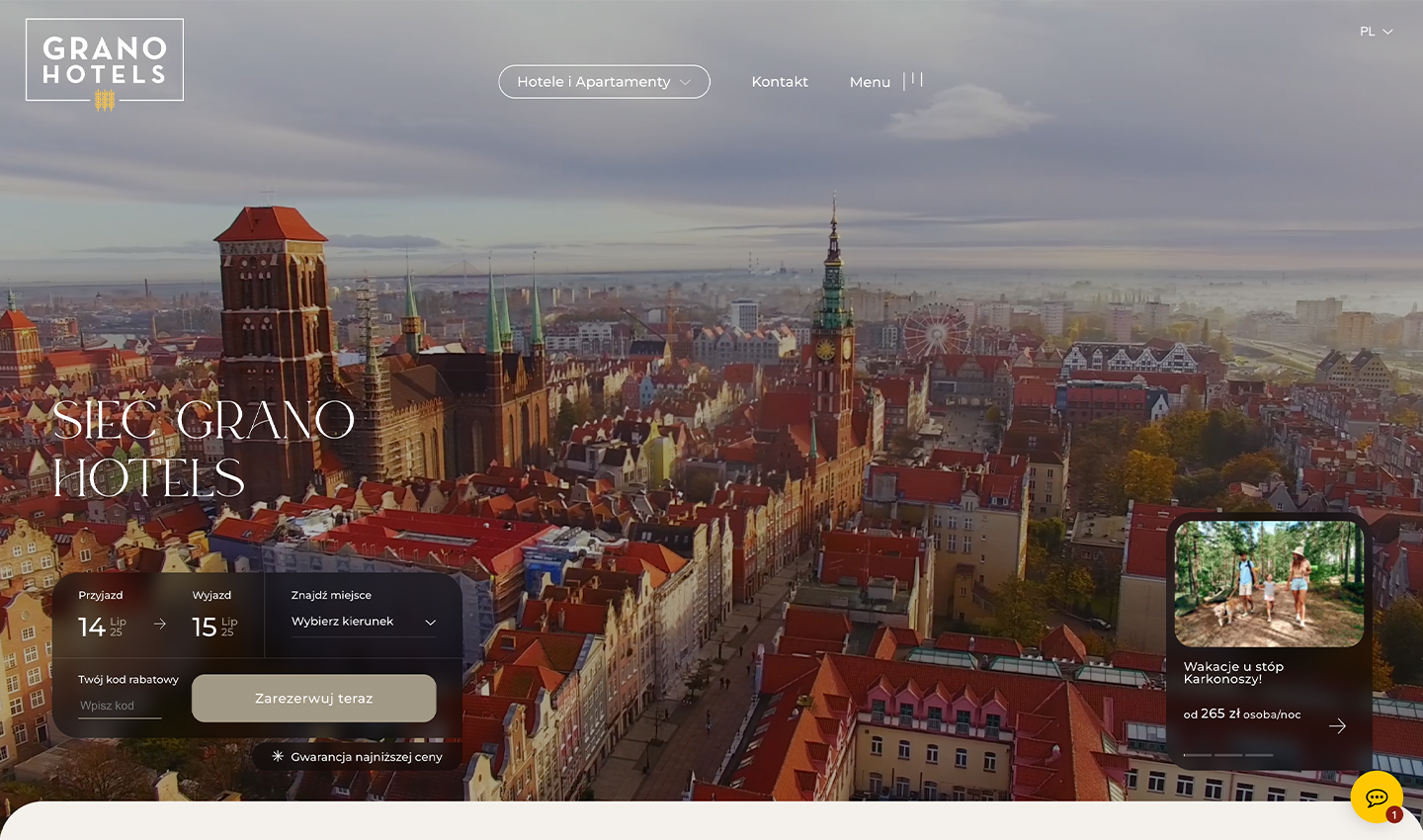Select the third slide indicator on offer card
This screenshot has height=840, width=1423.
point(1259,755)
